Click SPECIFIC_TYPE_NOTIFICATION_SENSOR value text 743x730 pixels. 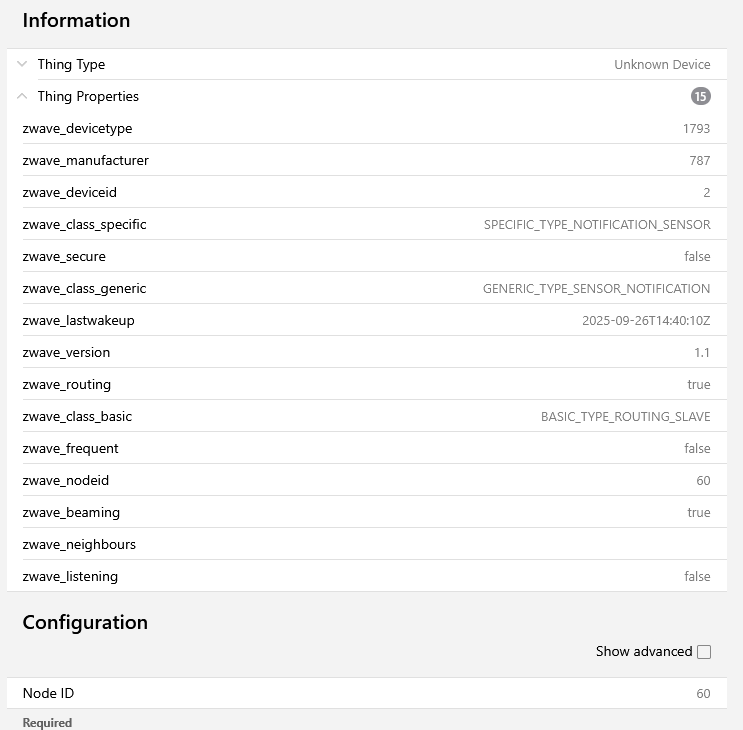click(597, 224)
